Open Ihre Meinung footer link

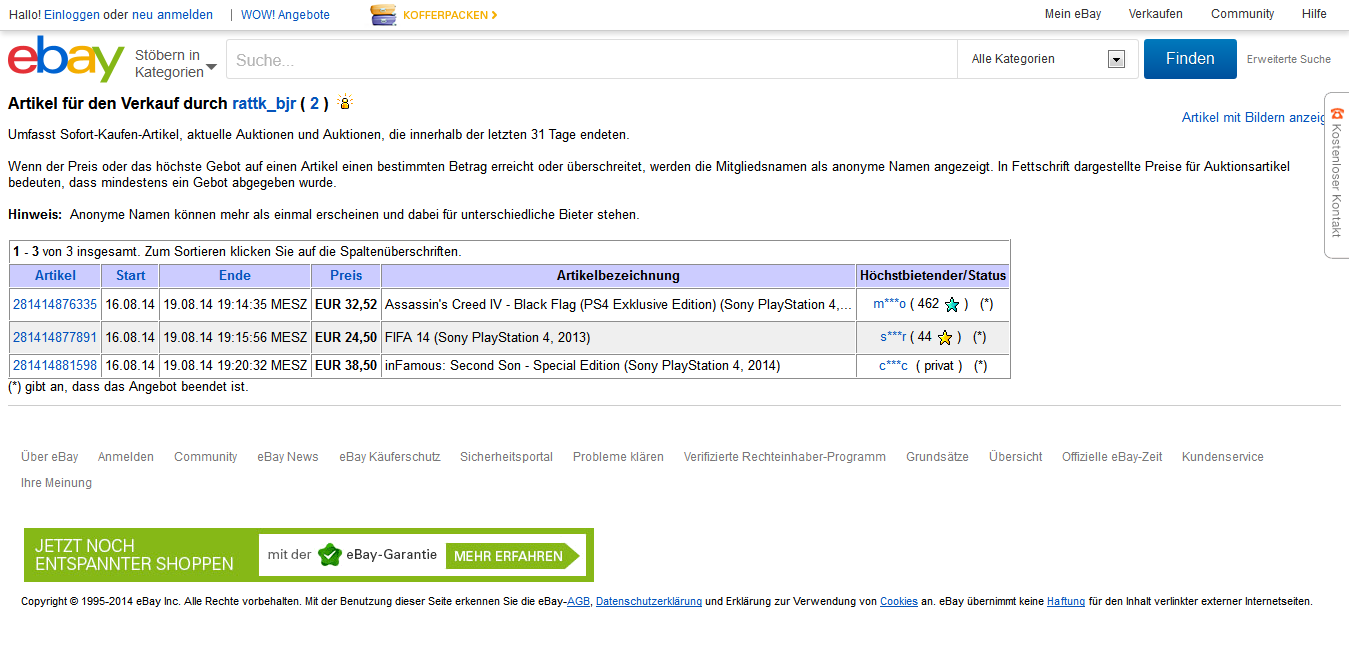56,483
